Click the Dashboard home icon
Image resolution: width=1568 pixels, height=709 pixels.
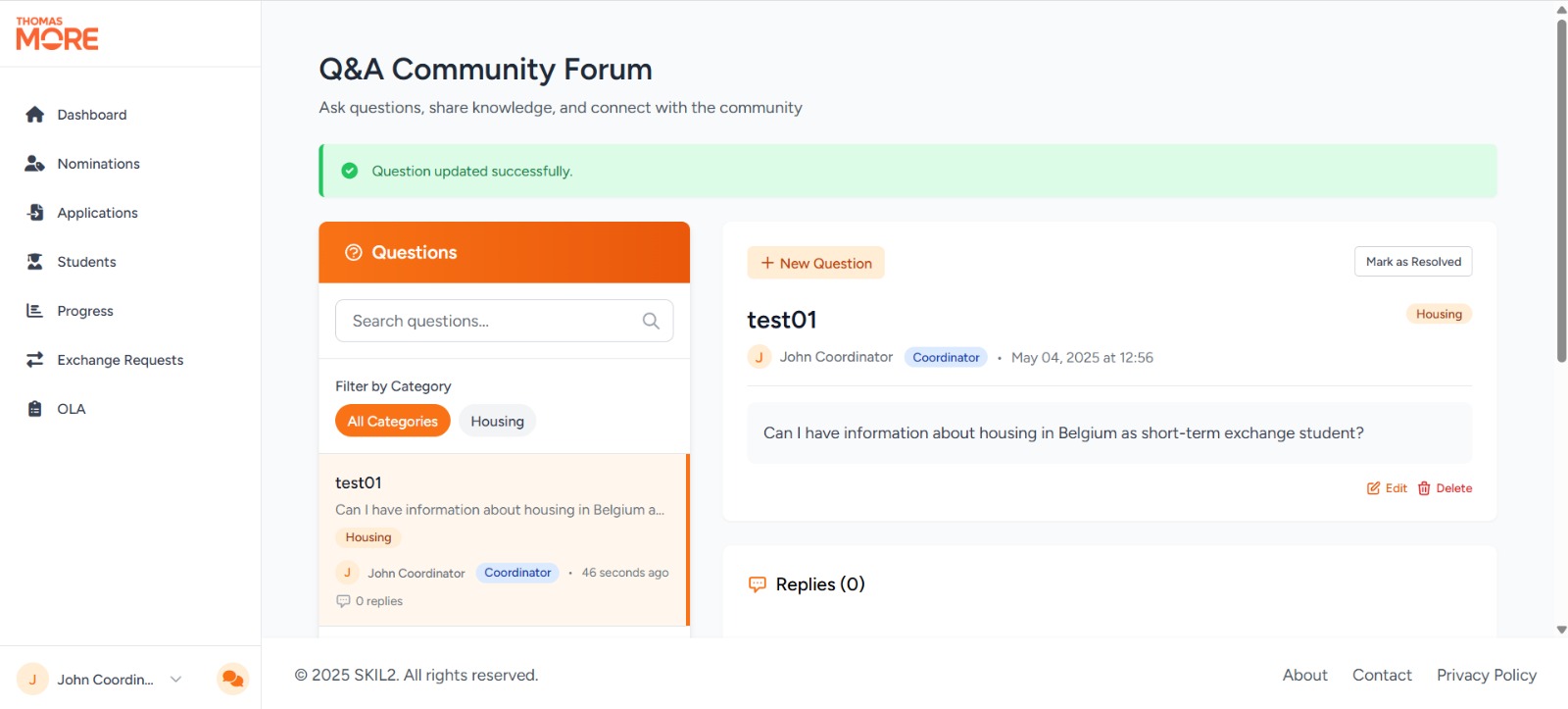click(x=35, y=115)
